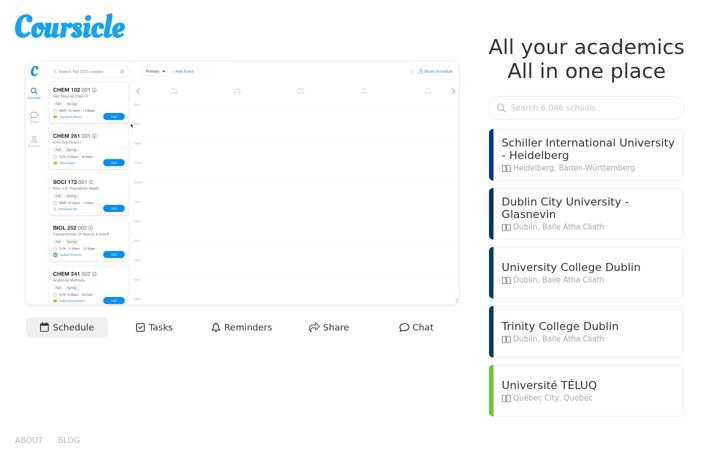Open the Schedule tab
Viewport: 720px width, 450px height.
[x=67, y=327]
